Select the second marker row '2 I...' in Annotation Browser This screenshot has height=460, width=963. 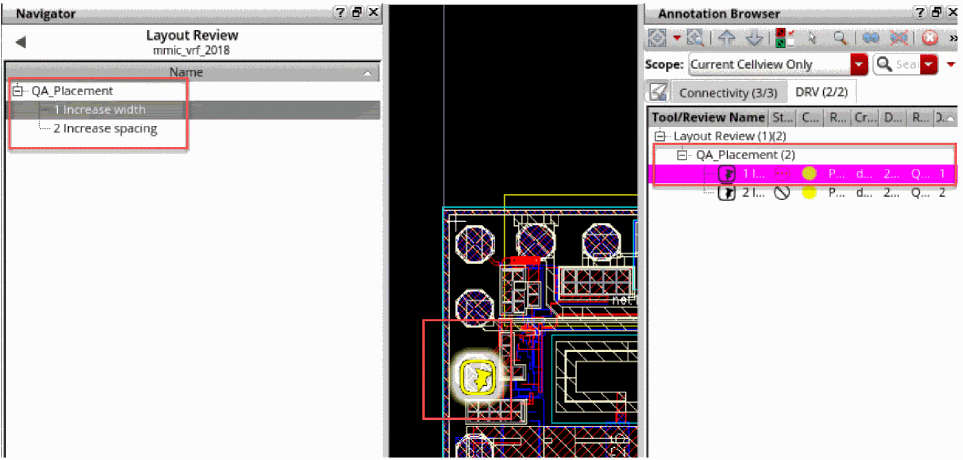coord(802,193)
